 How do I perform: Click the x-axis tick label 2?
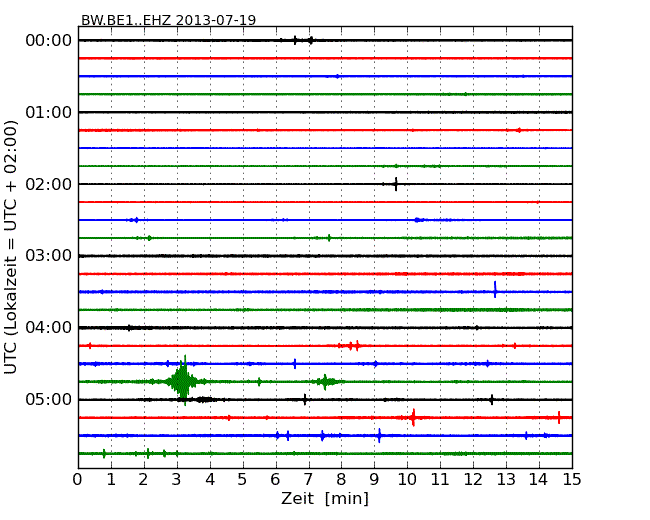click(x=143, y=480)
